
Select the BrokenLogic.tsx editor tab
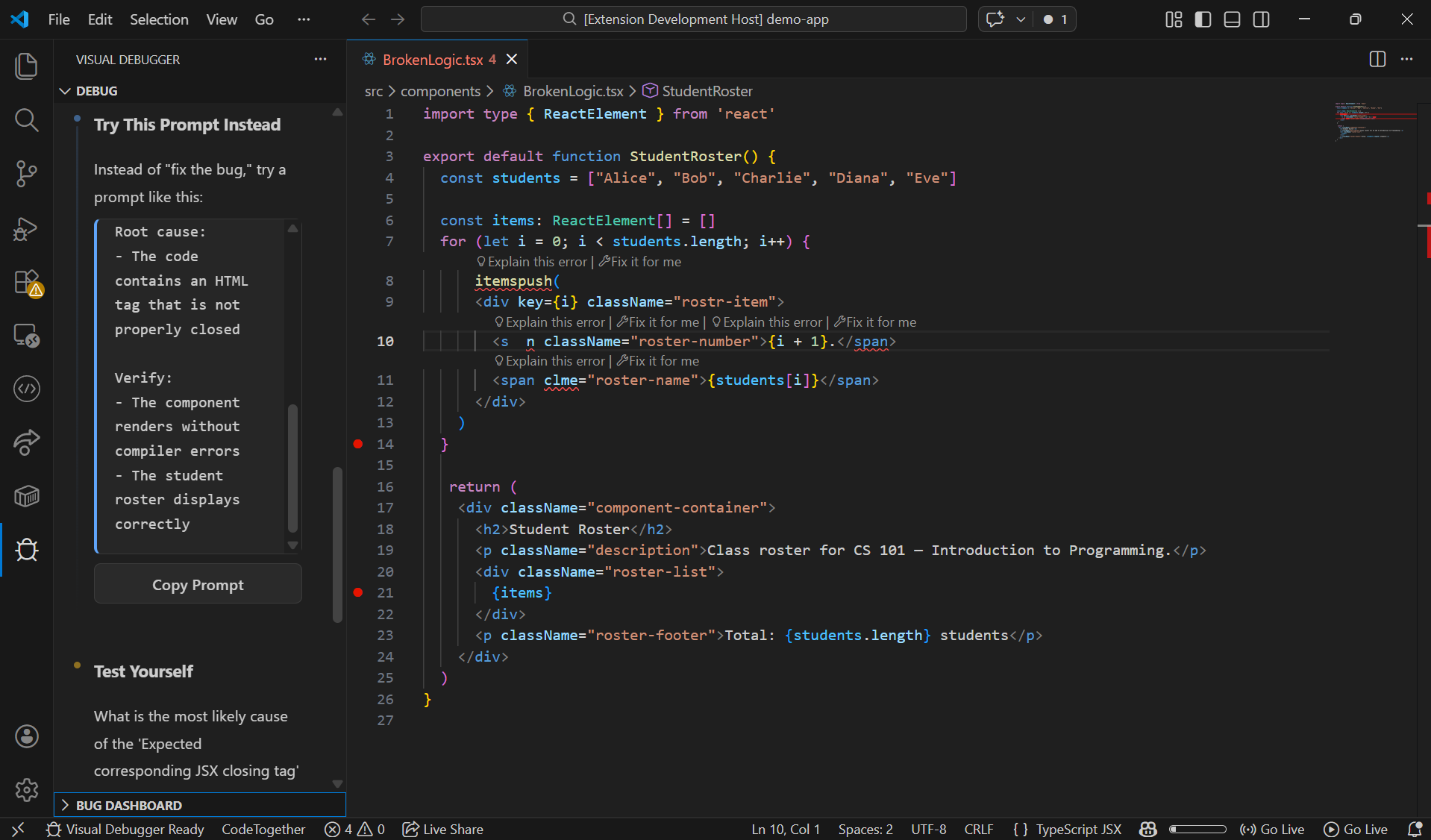click(433, 60)
